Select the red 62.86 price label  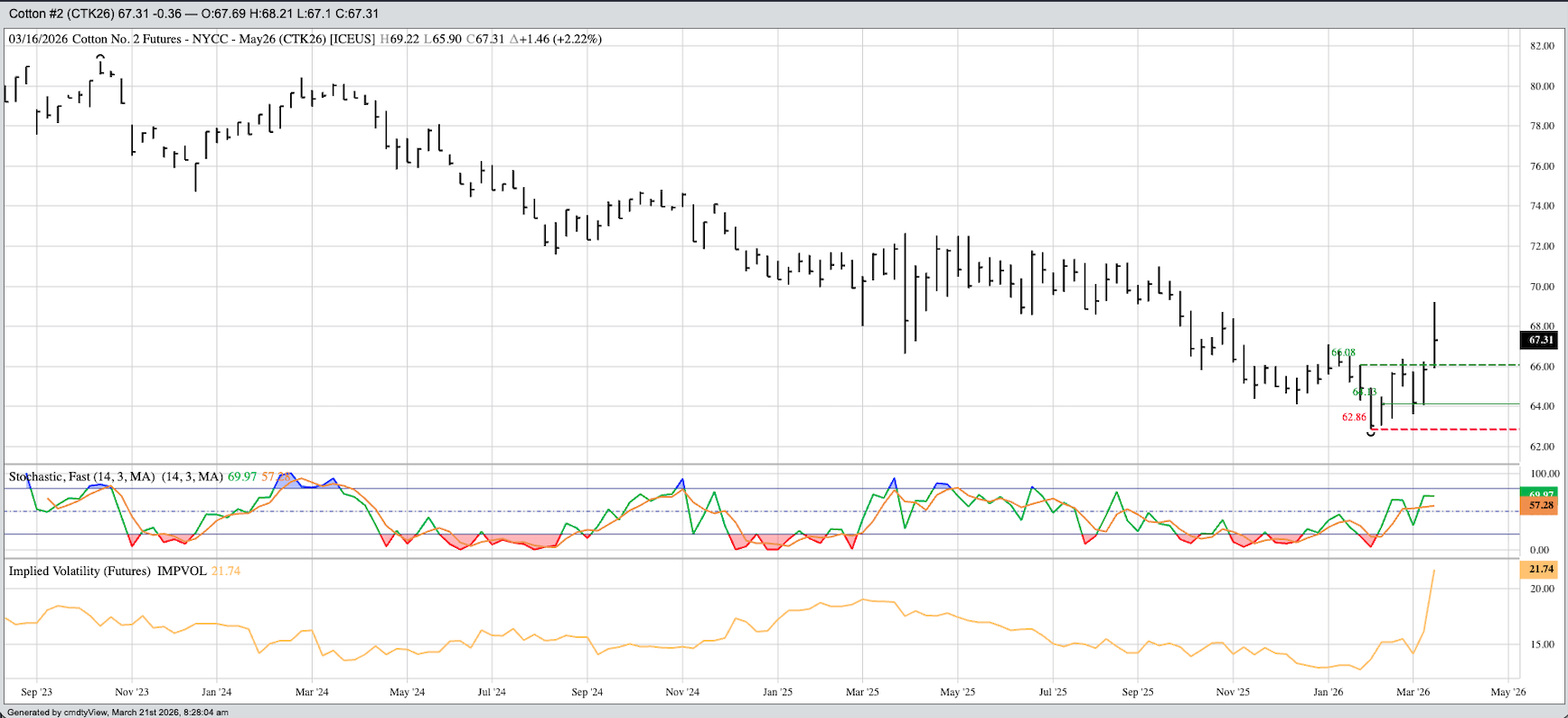1354,417
